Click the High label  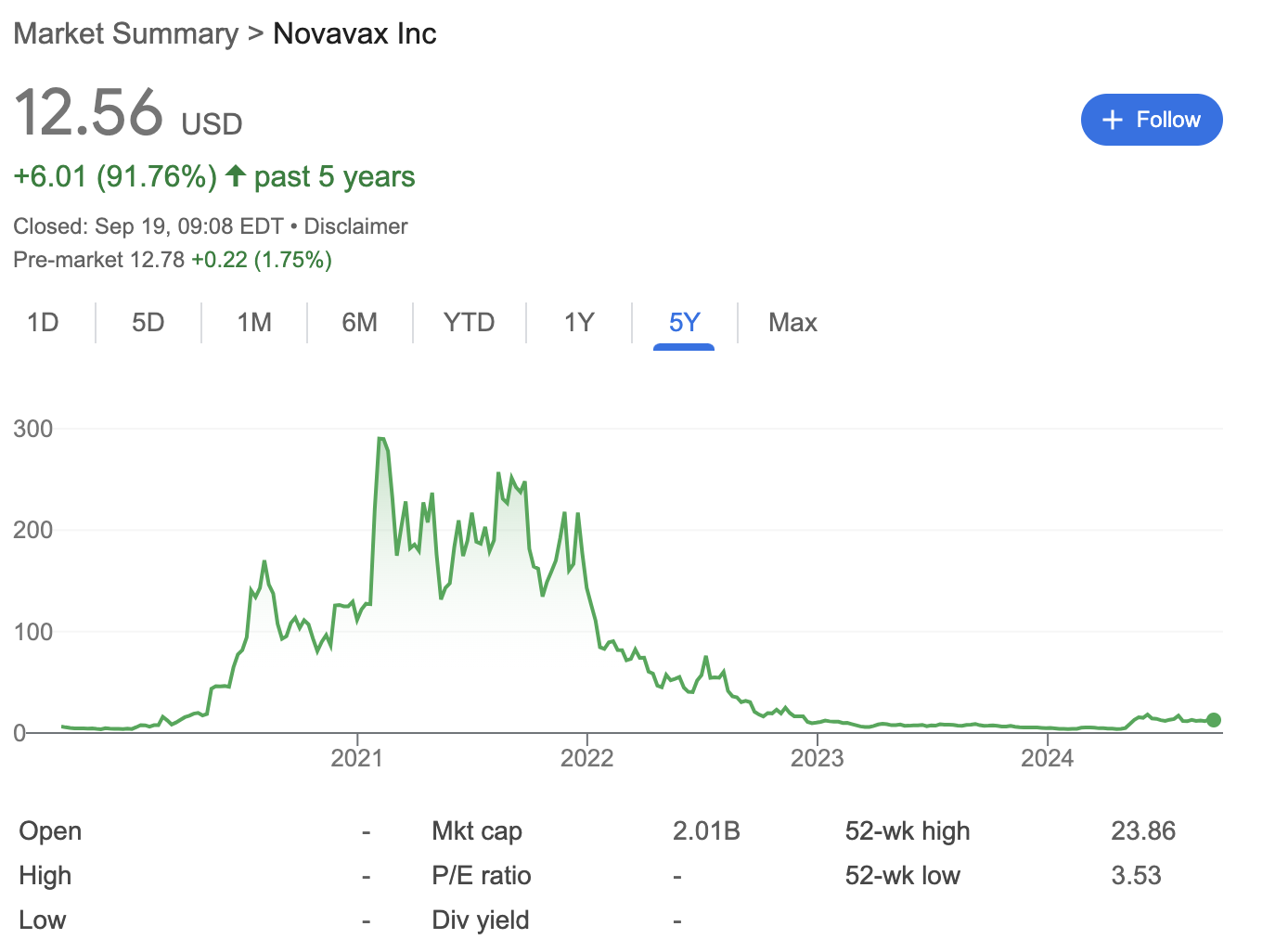[45, 876]
